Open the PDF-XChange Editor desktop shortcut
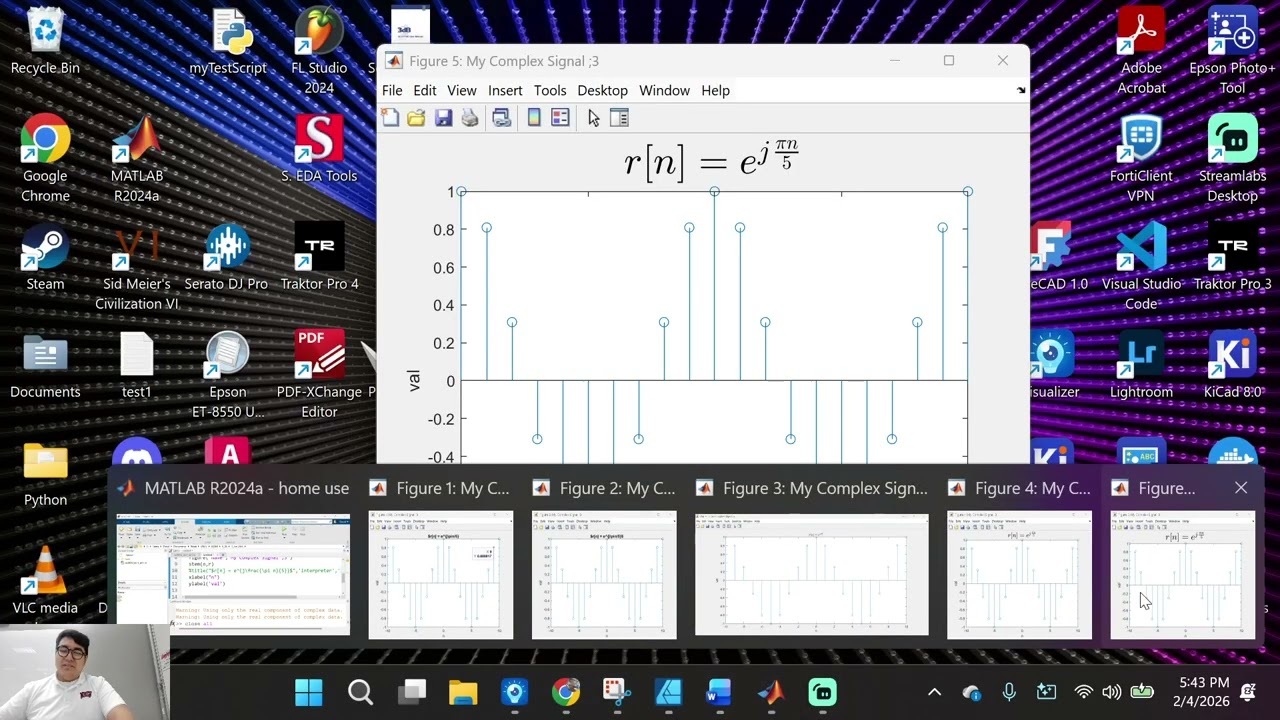 click(319, 374)
